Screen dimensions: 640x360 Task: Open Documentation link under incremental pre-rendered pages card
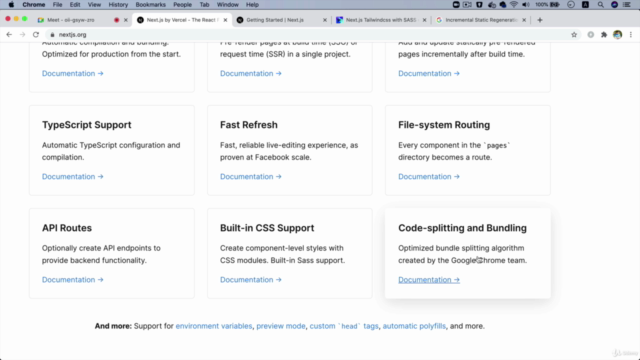click(x=429, y=73)
